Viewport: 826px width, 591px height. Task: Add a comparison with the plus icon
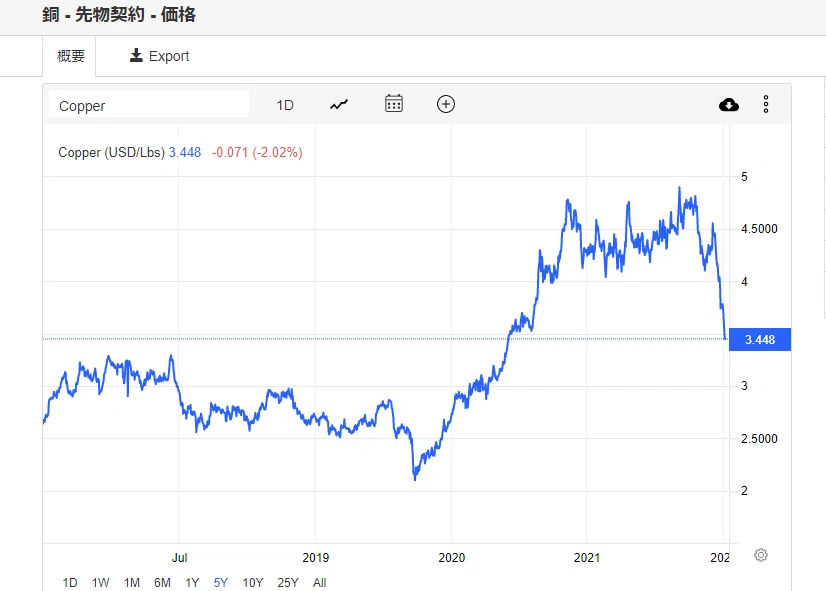446,104
